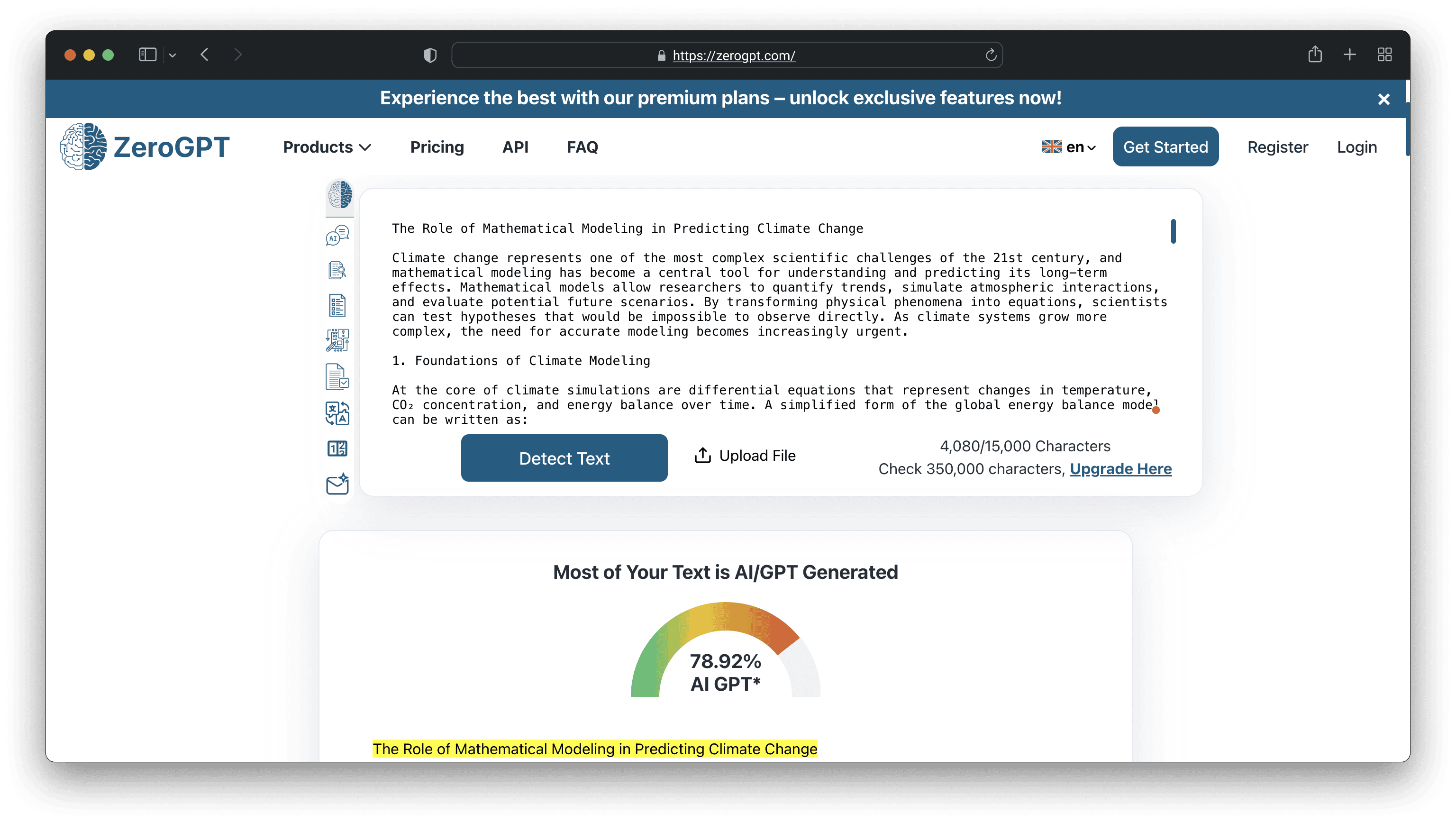This screenshot has width=1456, height=823.
Task: Open the plagiarism checker magnifier document icon
Action: (337, 270)
